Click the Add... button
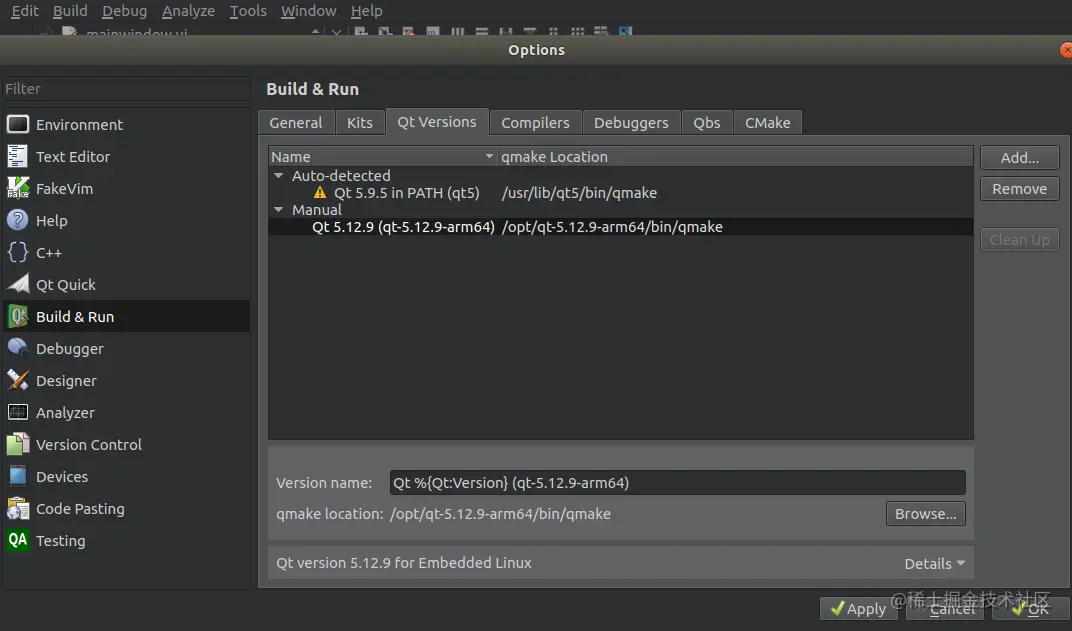1072x631 pixels. [x=1019, y=158]
